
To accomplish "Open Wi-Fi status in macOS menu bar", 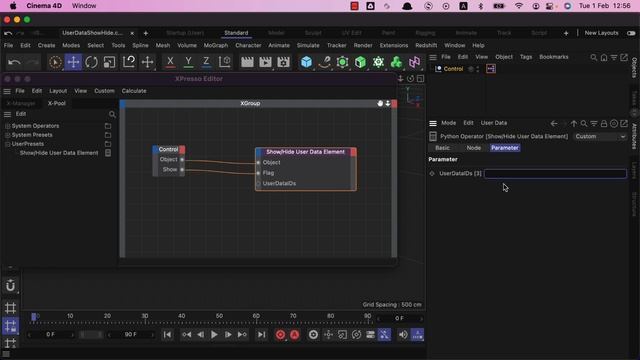I will [x=519, y=6].
